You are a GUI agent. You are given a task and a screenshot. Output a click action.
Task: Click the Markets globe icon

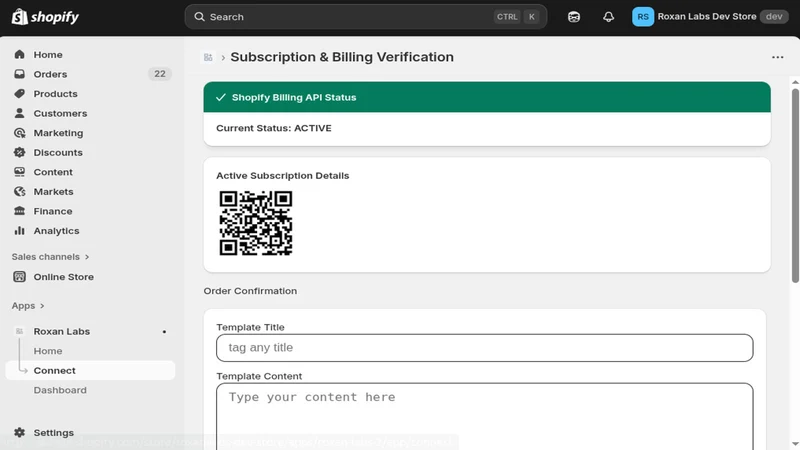pyautogui.click(x=19, y=191)
